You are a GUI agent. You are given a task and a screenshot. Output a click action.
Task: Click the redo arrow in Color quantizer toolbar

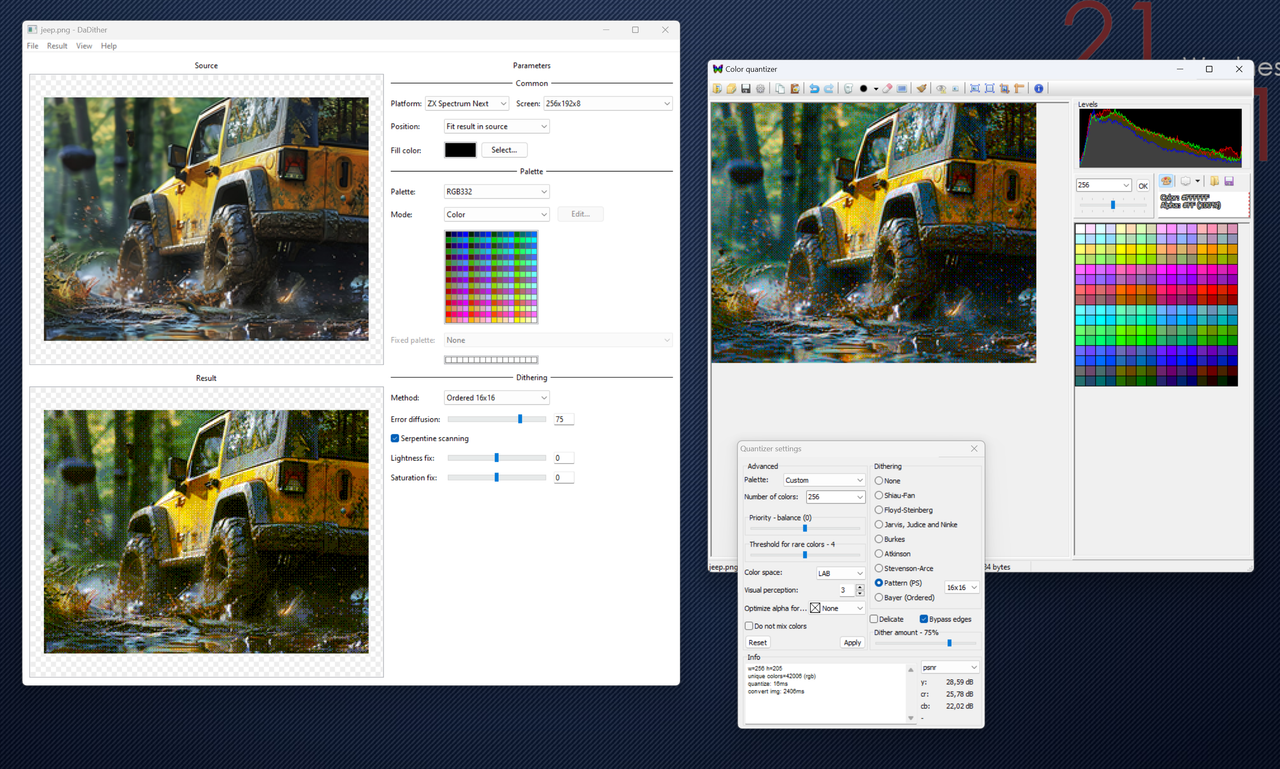(829, 88)
